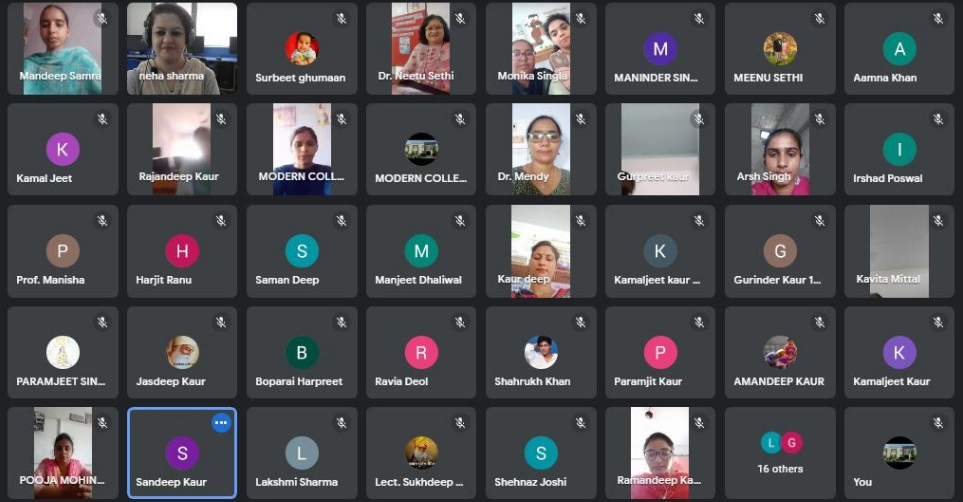Select neha sharma's video tile
963x502 pixels.
tap(182, 49)
